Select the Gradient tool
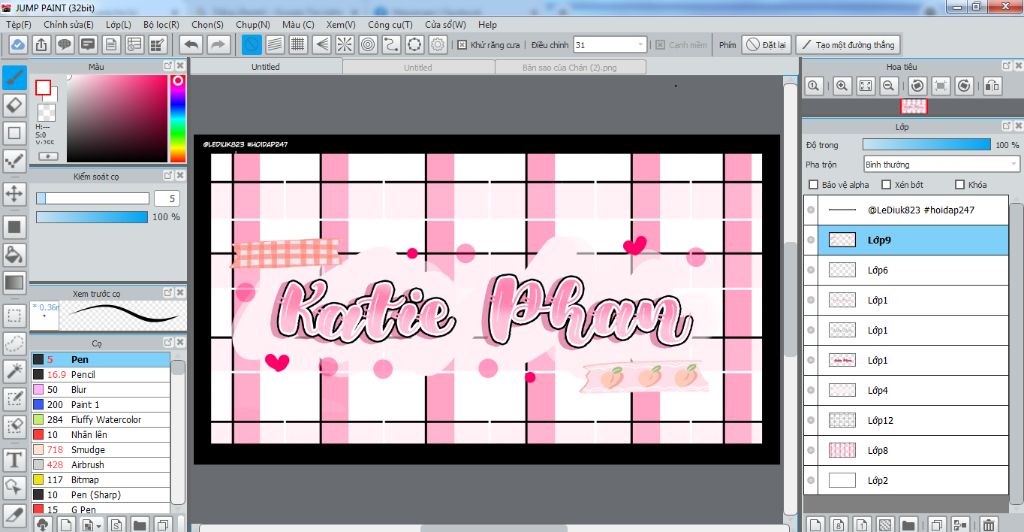 tap(14, 283)
